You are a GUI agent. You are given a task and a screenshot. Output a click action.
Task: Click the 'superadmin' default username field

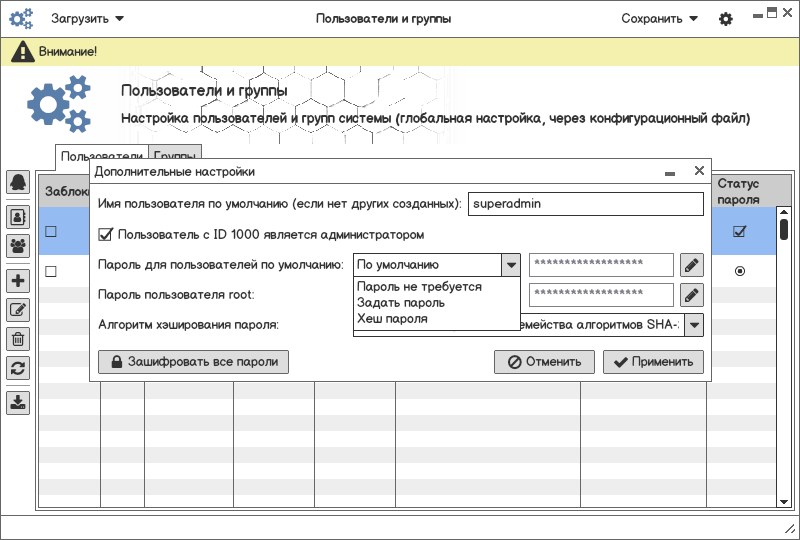pyautogui.click(x=586, y=203)
